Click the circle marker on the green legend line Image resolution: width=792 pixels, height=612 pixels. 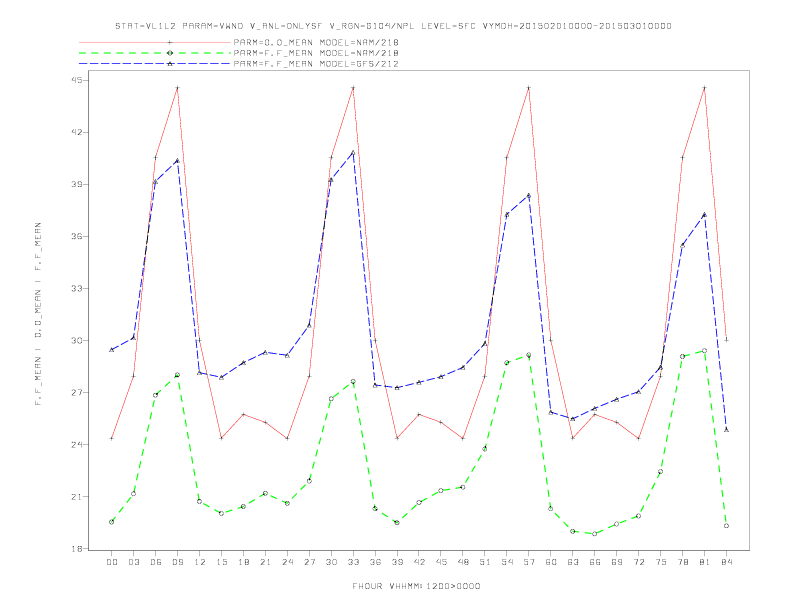(170, 53)
